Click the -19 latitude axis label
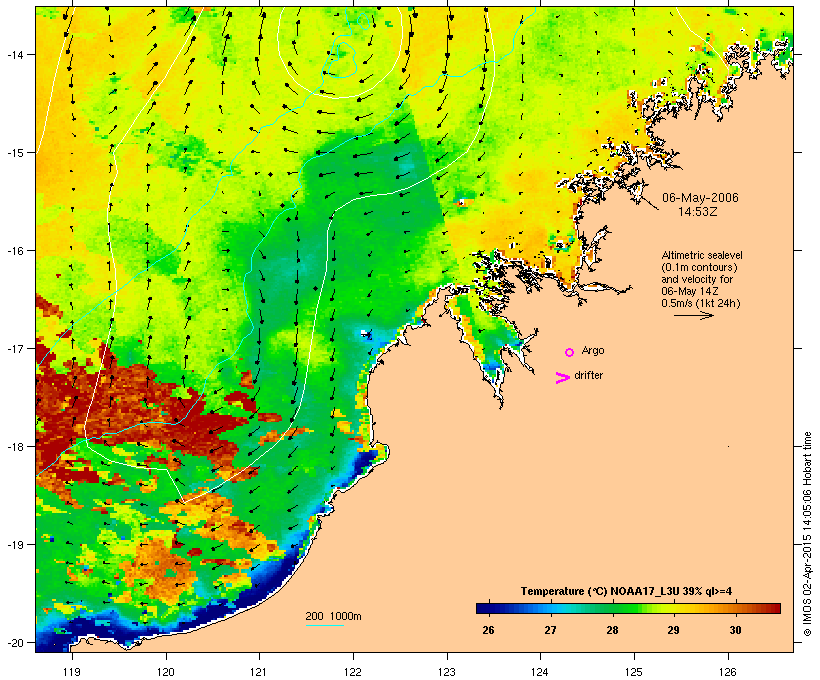This screenshot has height=680, width=820. click(x=14, y=545)
